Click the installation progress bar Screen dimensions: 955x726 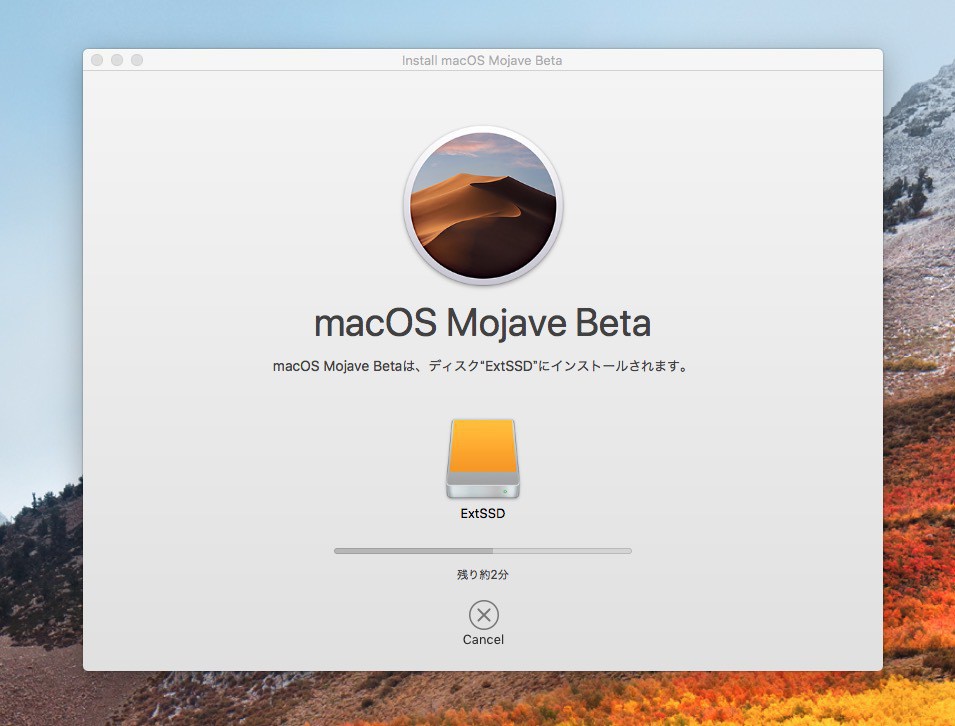pos(483,551)
